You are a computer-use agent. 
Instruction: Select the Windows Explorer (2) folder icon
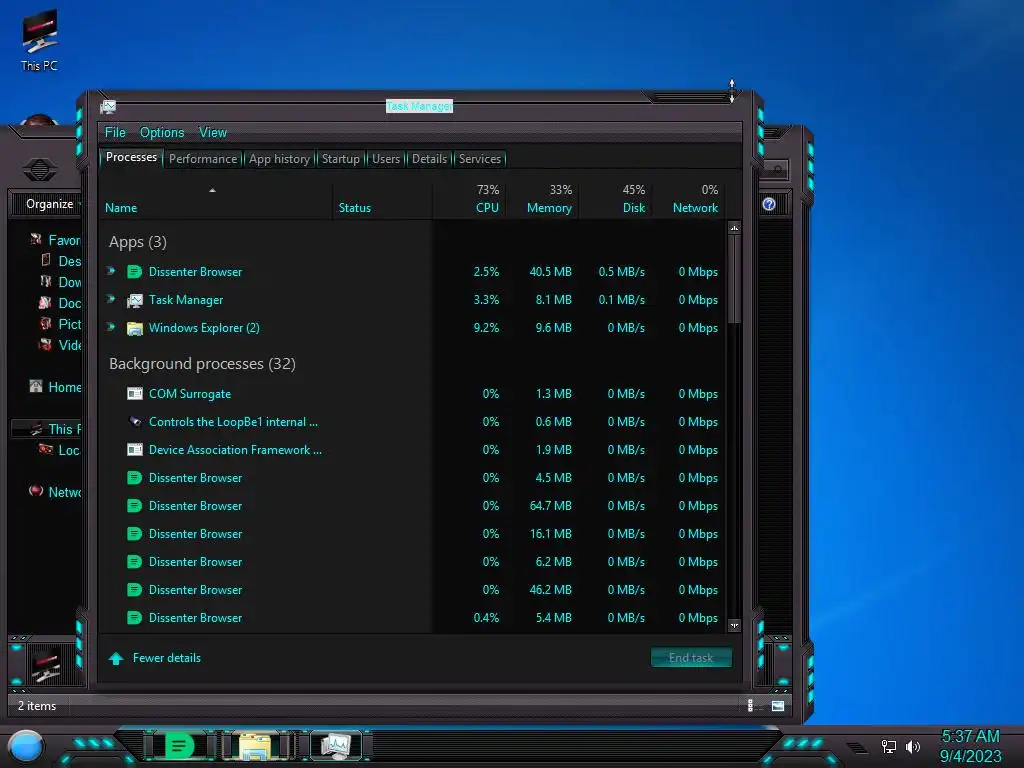135,328
